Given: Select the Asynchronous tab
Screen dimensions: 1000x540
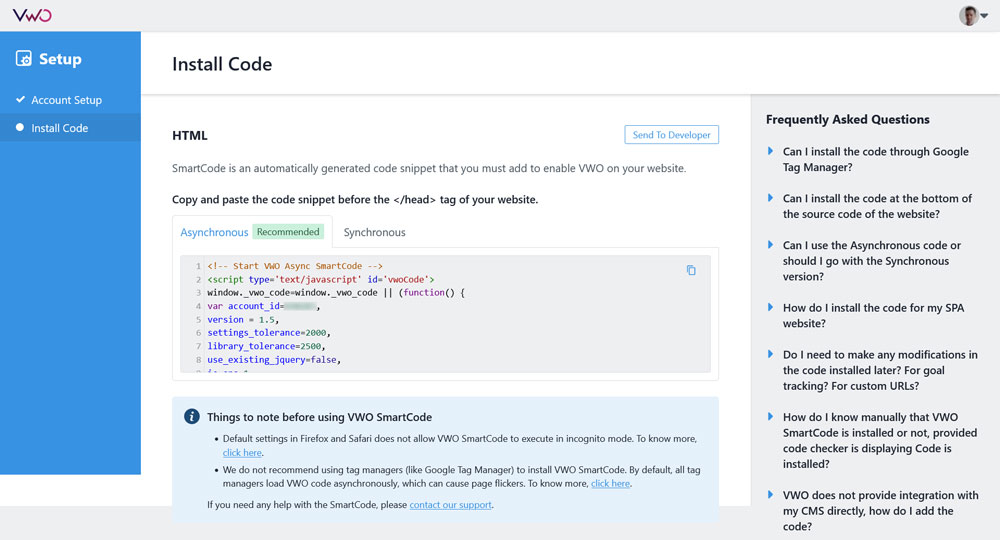Looking at the screenshot, I should pyautogui.click(x=214, y=232).
